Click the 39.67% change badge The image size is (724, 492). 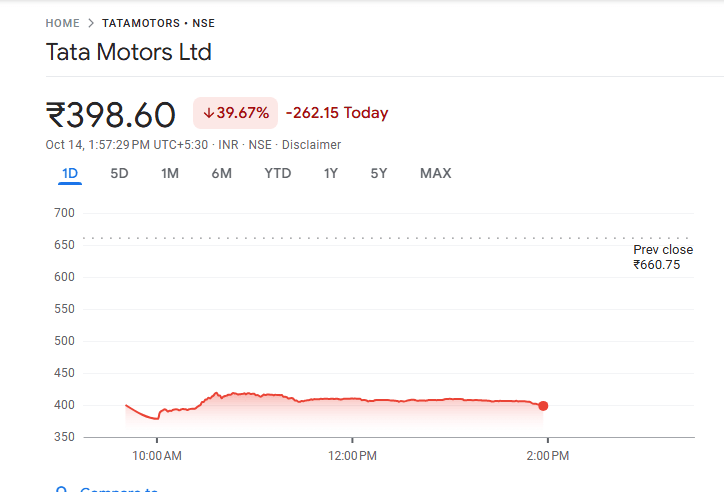[235, 113]
